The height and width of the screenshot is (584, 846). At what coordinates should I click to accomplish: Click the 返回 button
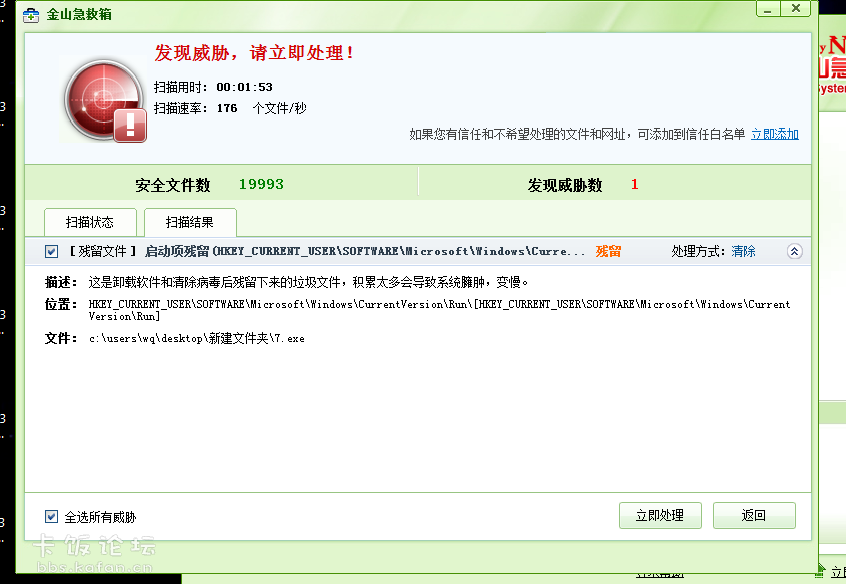[754, 516]
